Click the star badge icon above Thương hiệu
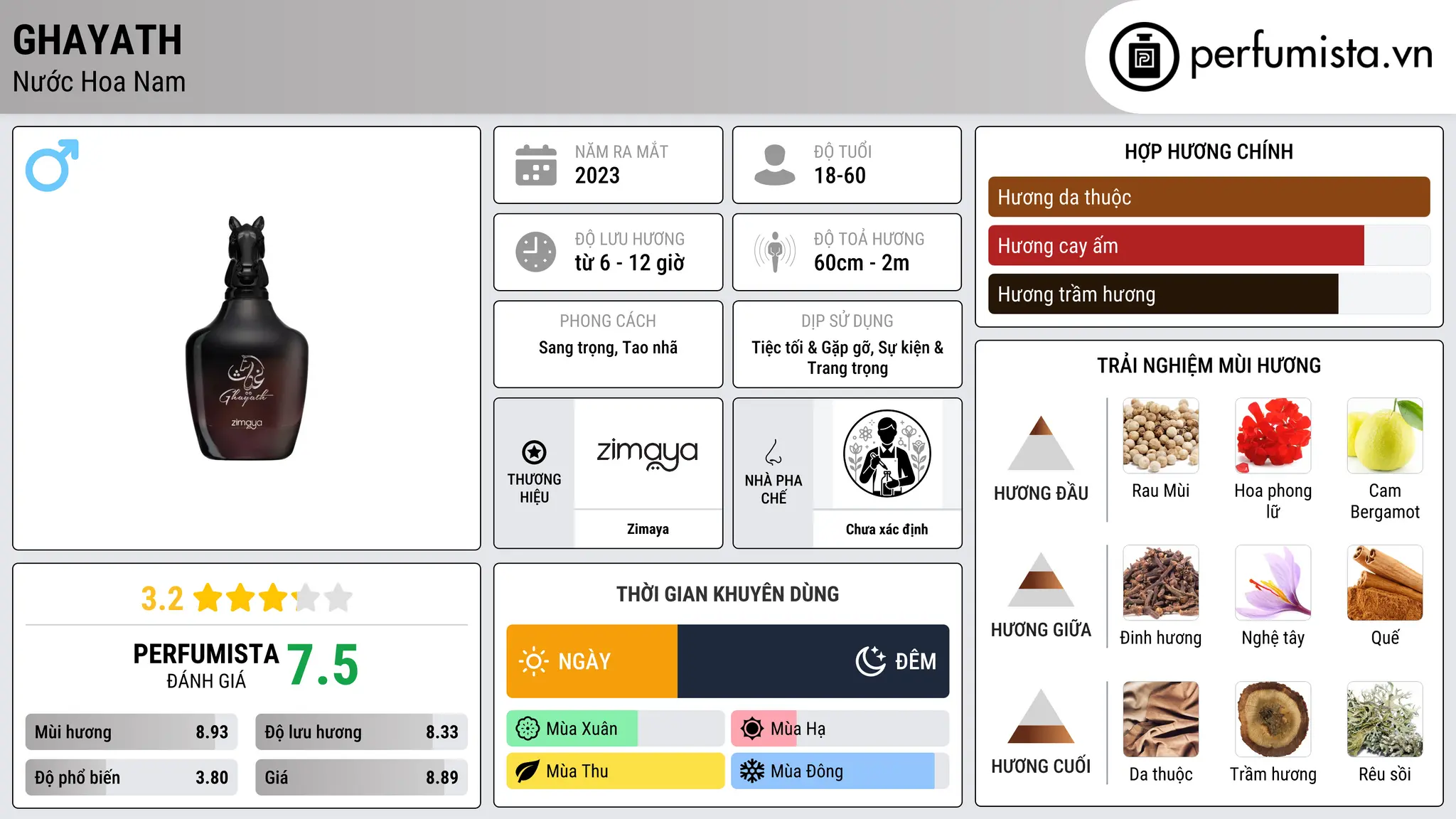This screenshot has height=819, width=1456. (534, 452)
